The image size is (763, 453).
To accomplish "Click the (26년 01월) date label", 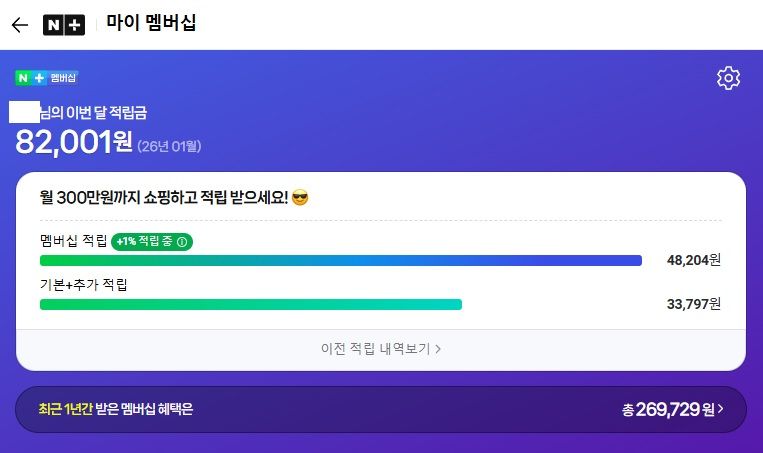I will [x=169, y=147].
